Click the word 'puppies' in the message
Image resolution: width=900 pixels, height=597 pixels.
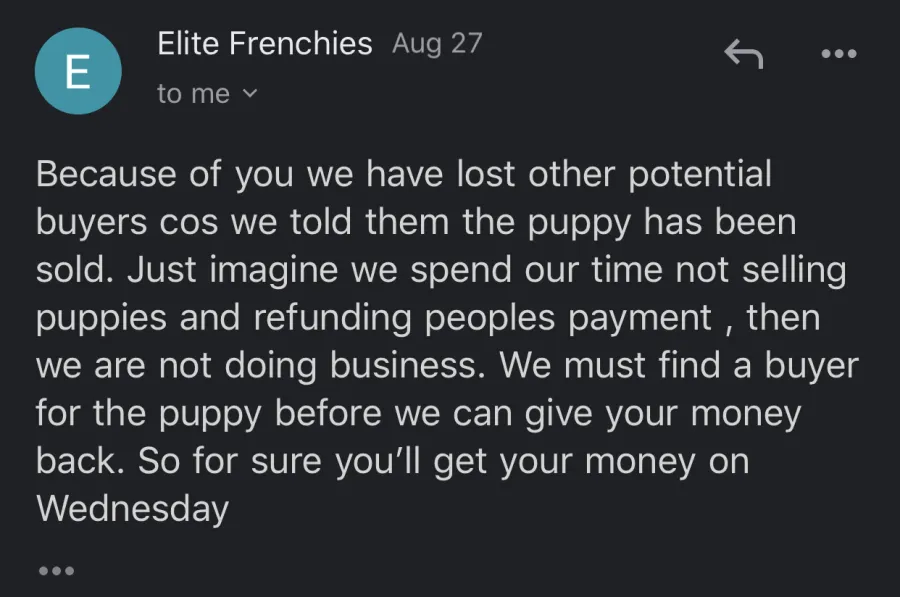coord(101,317)
